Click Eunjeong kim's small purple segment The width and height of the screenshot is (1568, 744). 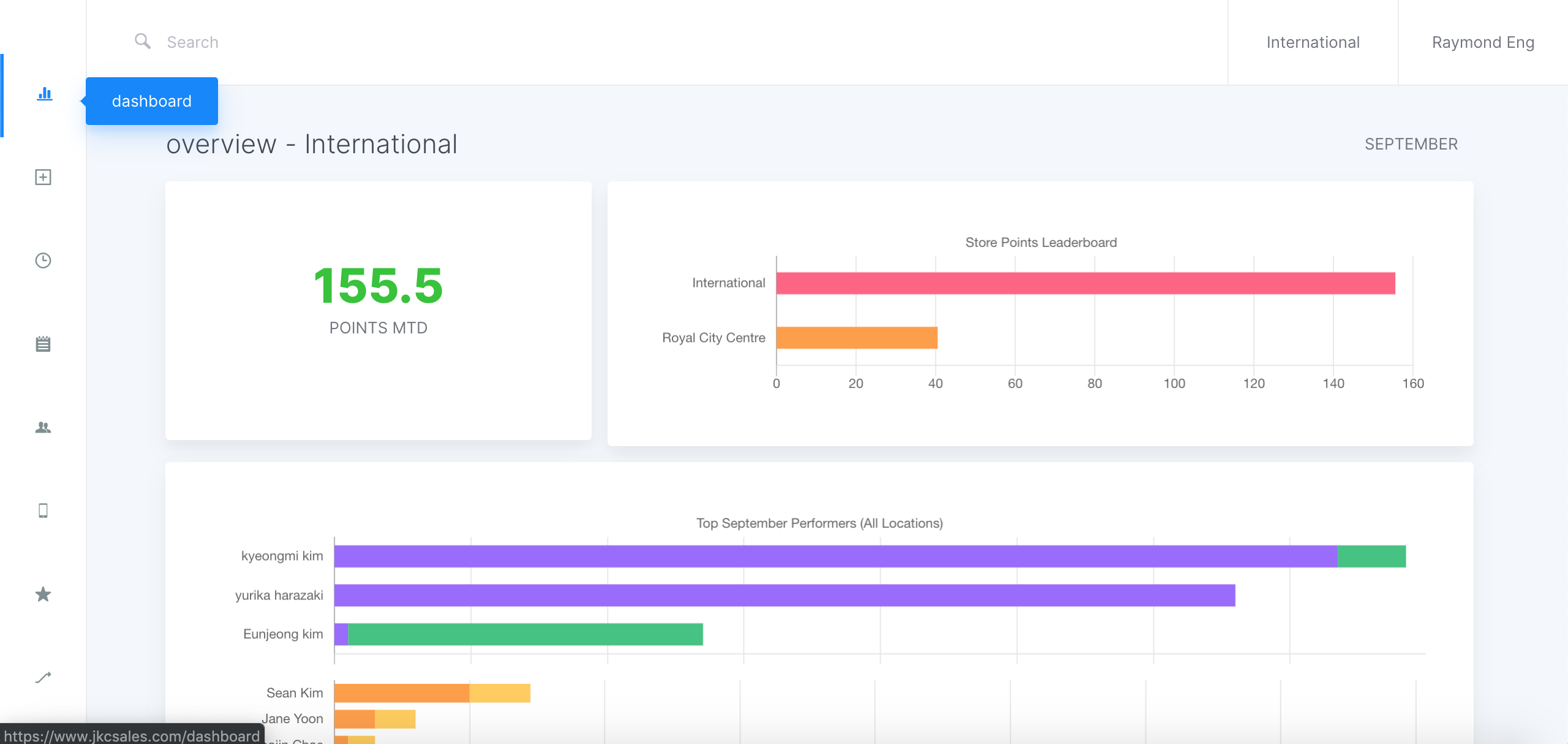point(341,634)
